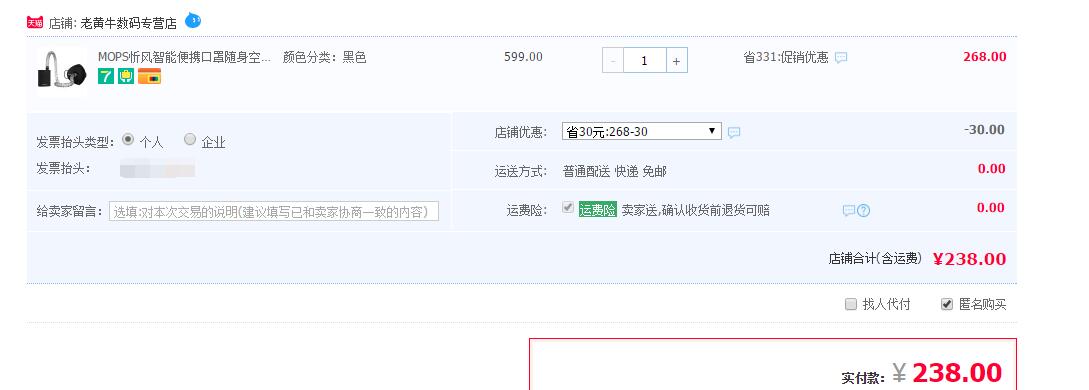Open the question mark help icon for 运费险
Screen dimensions: 1089x390
coord(863,210)
